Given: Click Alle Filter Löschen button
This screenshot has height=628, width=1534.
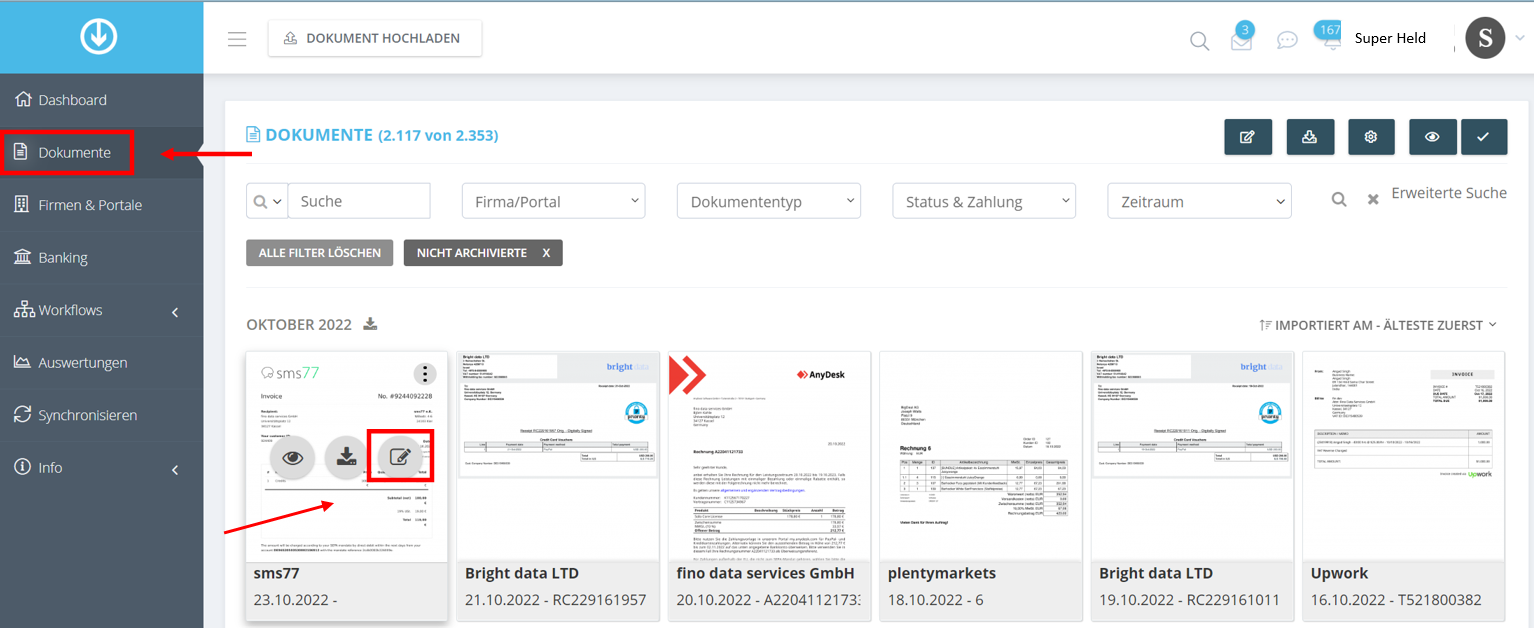Looking at the screenshot, I should (320, 253).
